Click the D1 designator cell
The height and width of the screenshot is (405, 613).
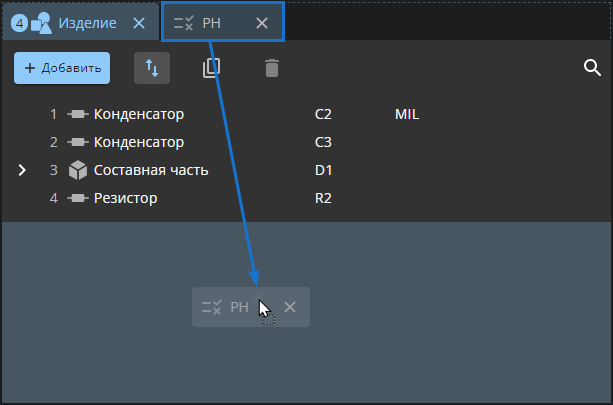click(x=323, y=170)
